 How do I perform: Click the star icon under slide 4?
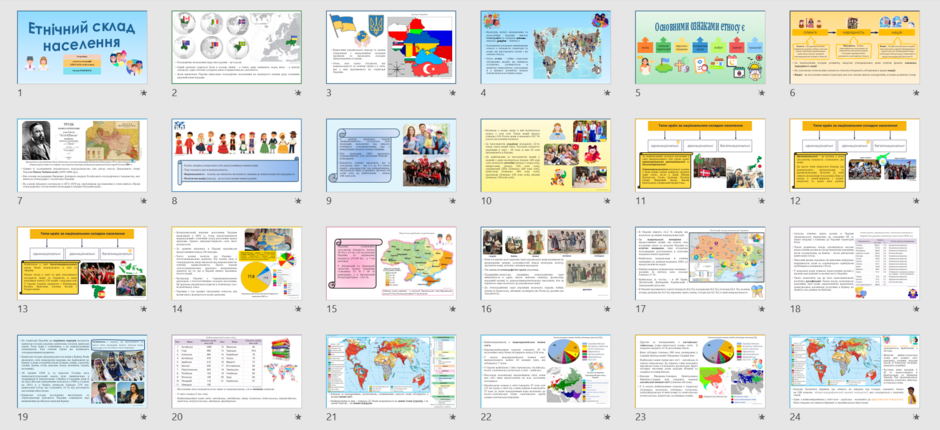click(x=607, y=93)
